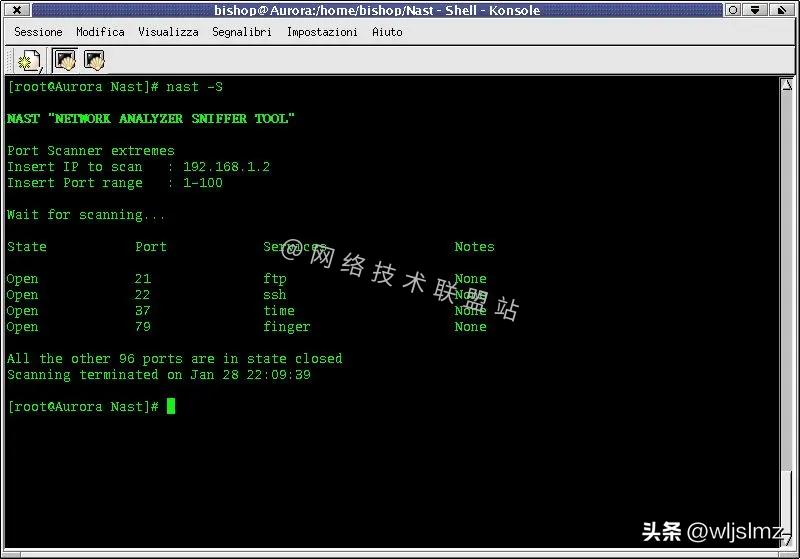Click the 'ftp' service entry
Image resolution: width=800 pixels, height=559 pixels.
(274, 279)
